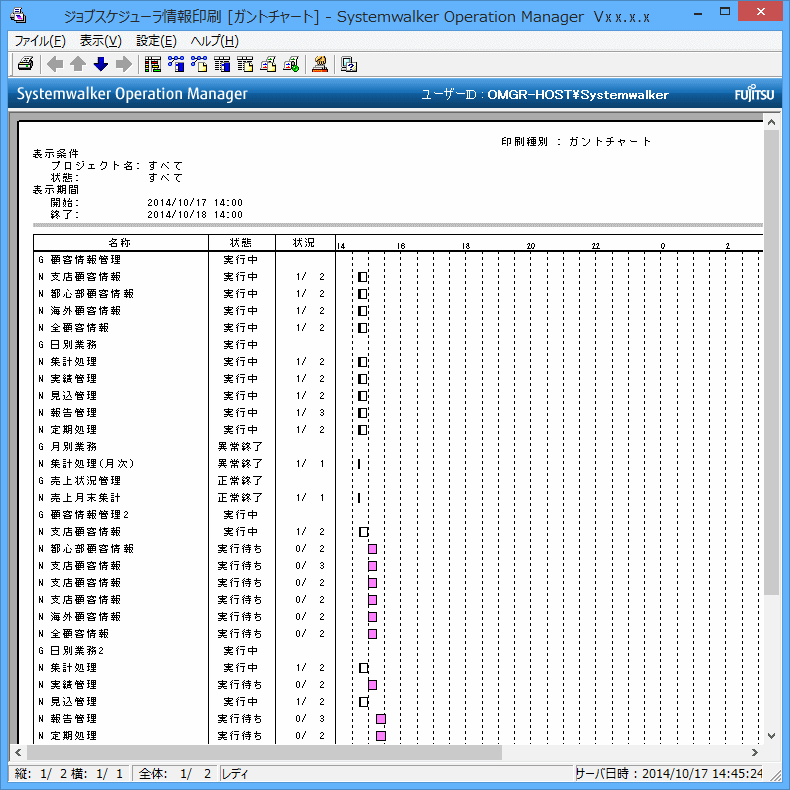The image size is (790, 790).
Task: Click the server date-time in the status bar
Action: click(x=669, y=774)
